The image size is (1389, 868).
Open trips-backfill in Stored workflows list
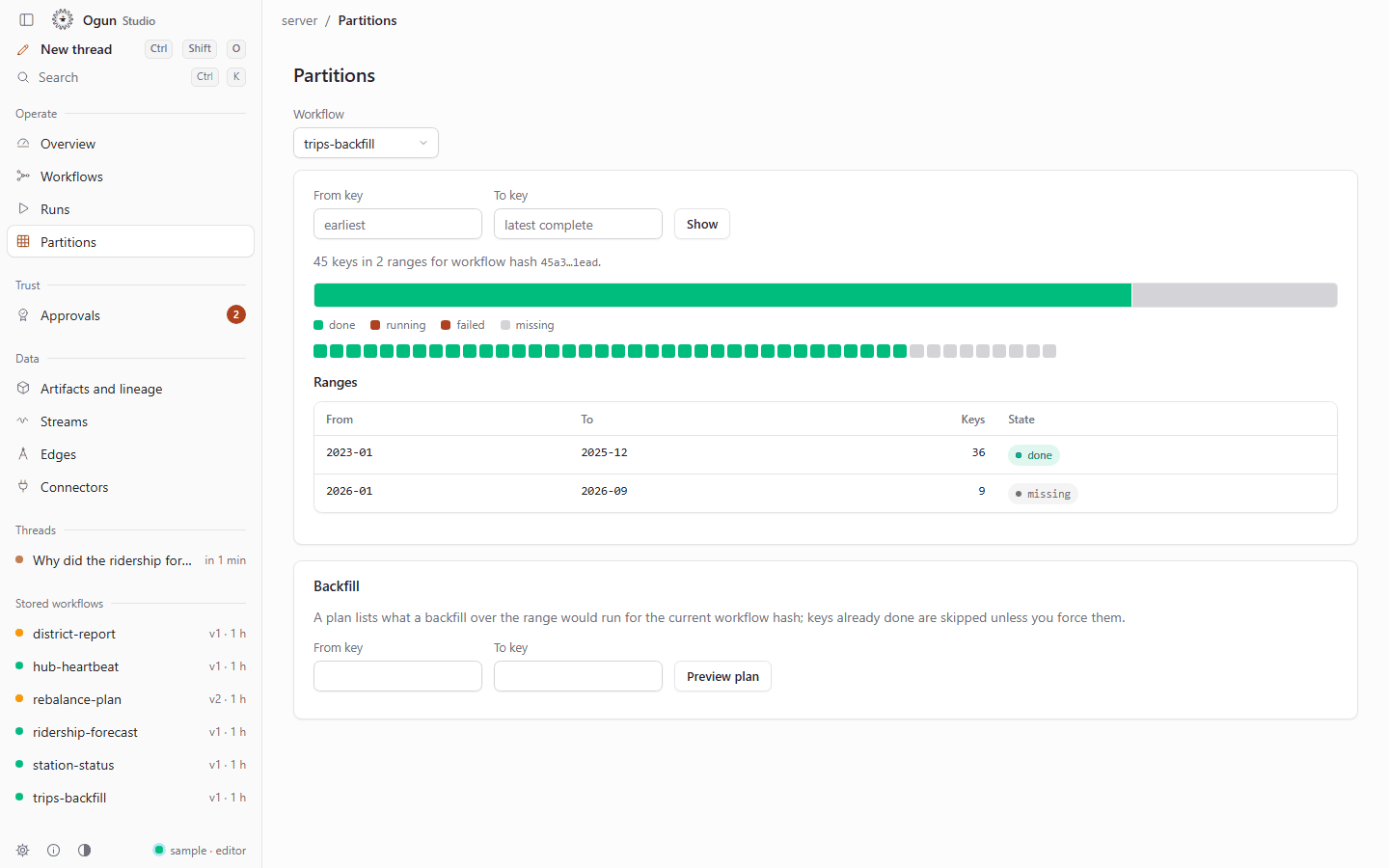coord(130,798)
